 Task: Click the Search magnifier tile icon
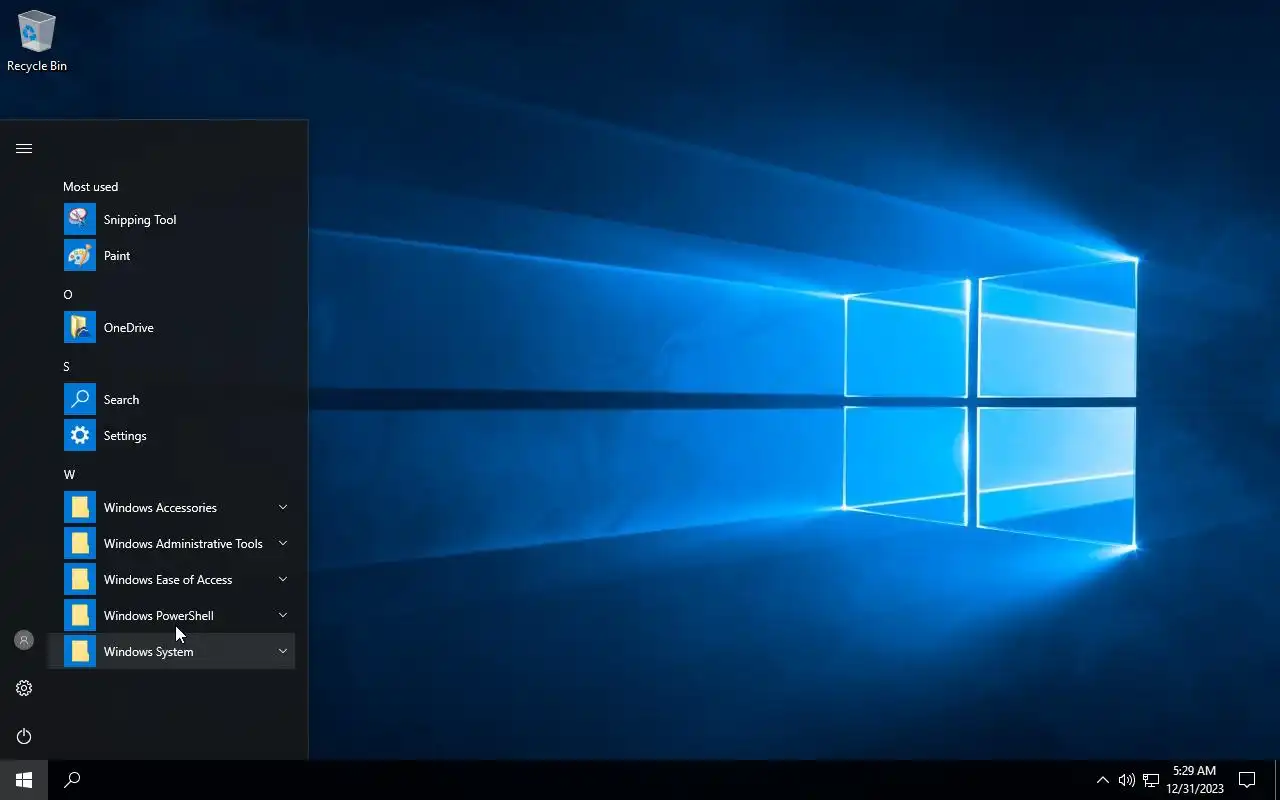pos(80,399)
